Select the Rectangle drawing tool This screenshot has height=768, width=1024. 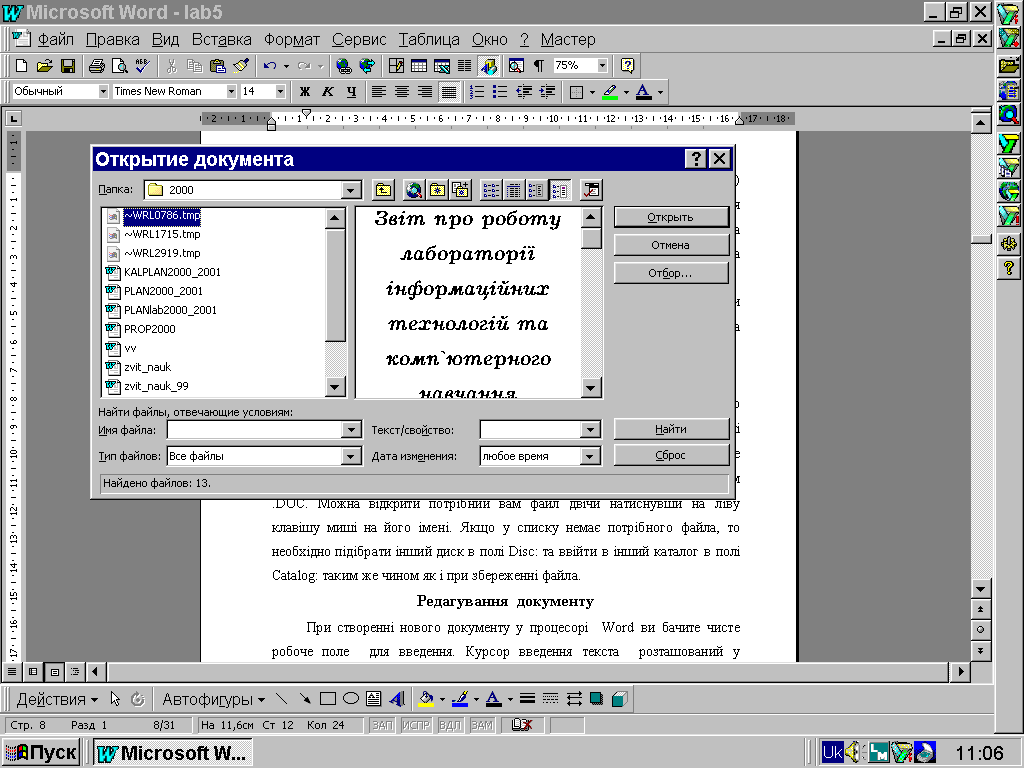point(328,699)
